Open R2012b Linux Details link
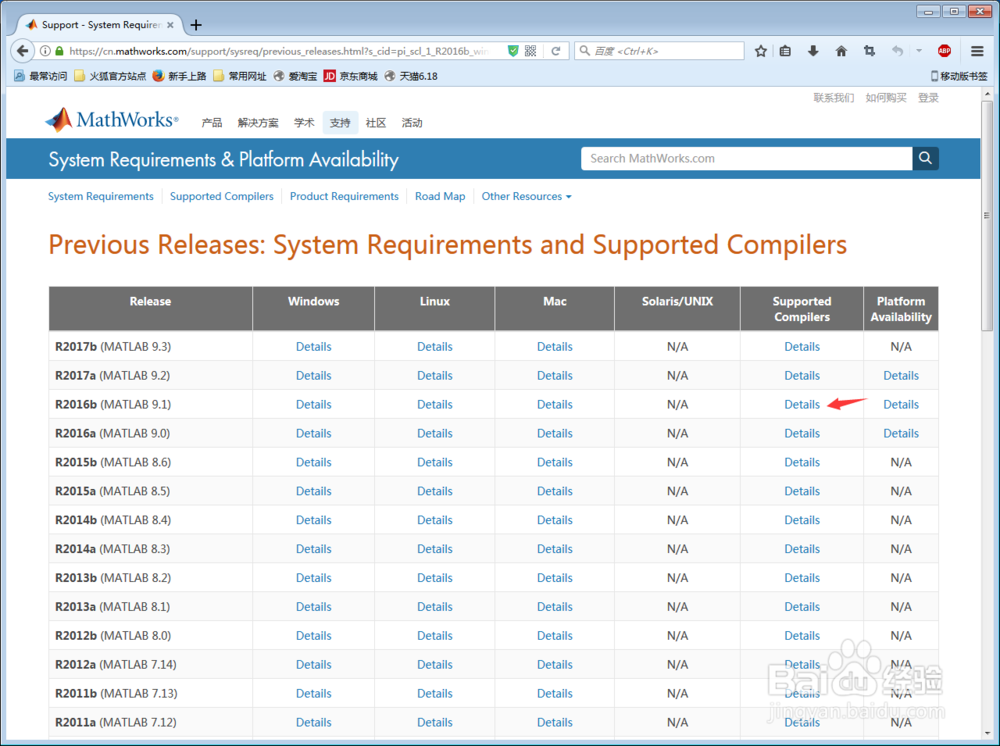Image resolution: width=1000 pixels, height=746 pixels. click(434, 636)
